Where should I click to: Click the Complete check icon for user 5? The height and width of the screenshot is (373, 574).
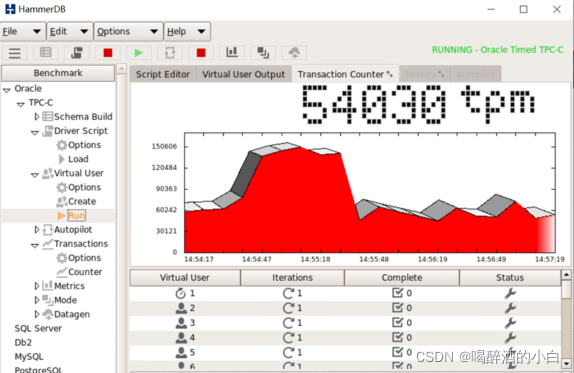tap(398, 352)
